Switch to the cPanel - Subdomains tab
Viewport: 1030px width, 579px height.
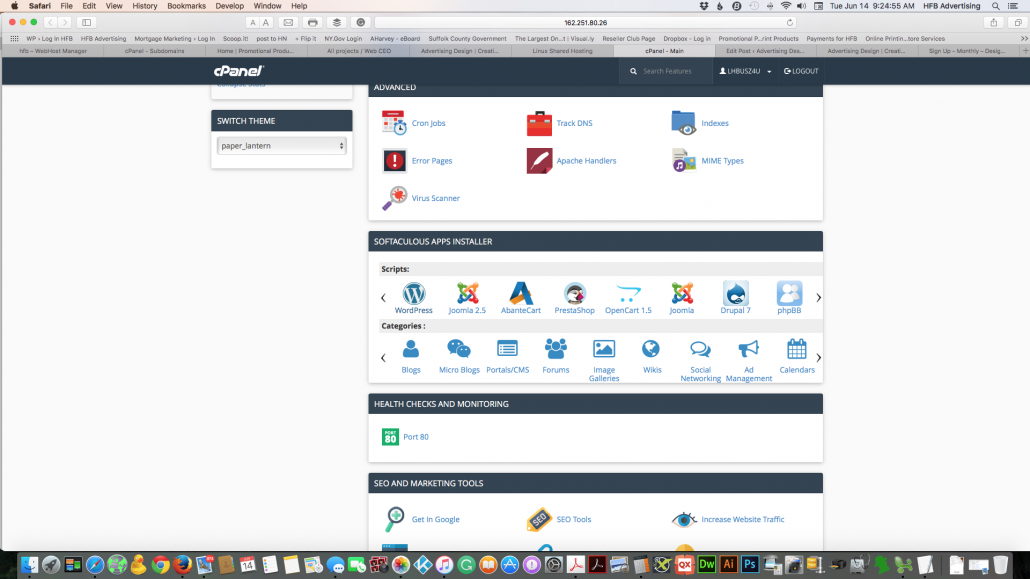point(154,51)
